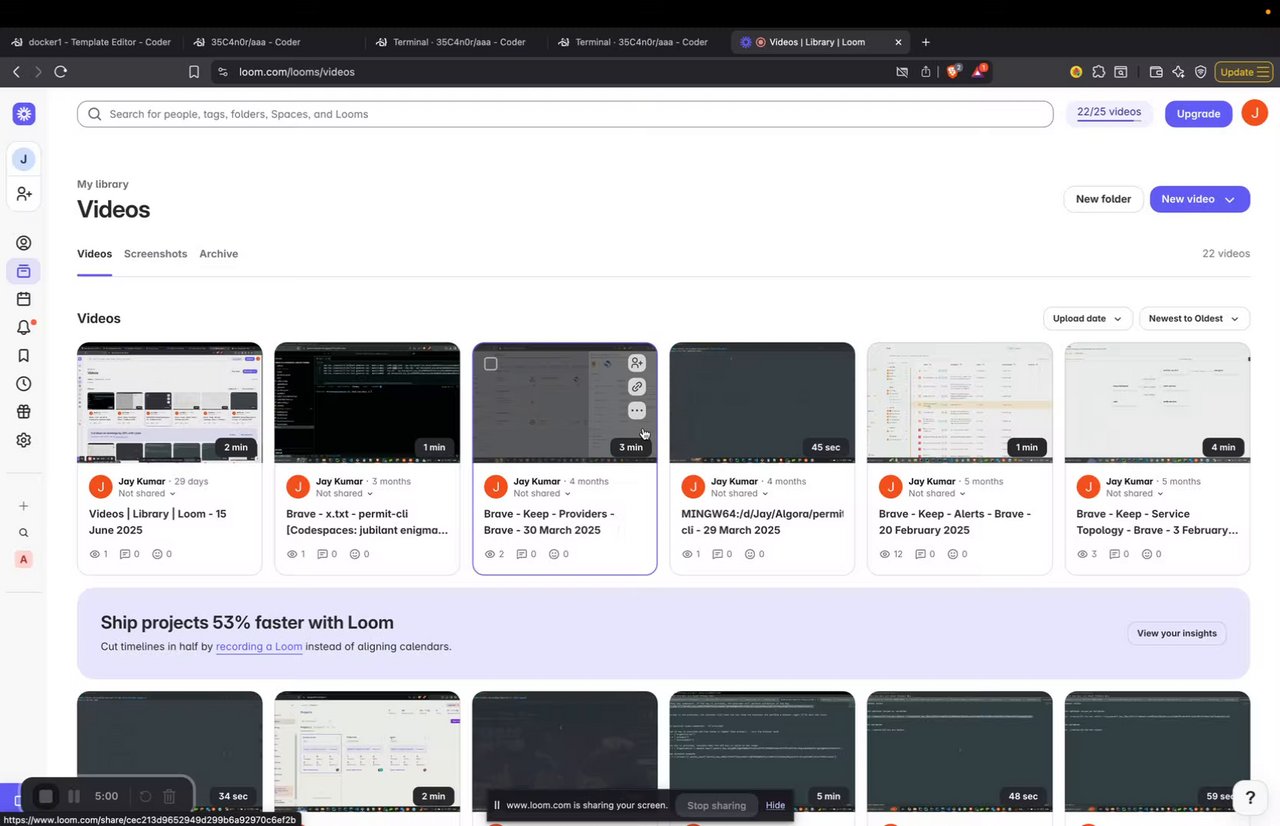Click Stop sharing in the screen-share bar
This screenshot has height=826, width=1280.
[x=716, y=805]
